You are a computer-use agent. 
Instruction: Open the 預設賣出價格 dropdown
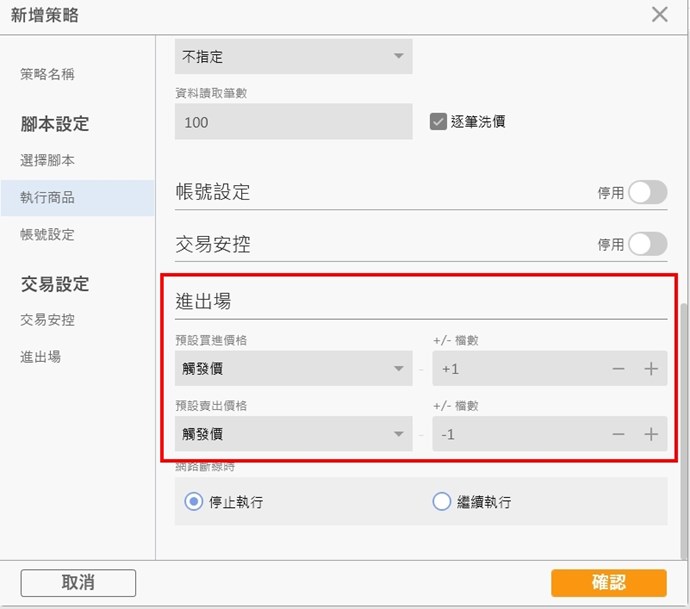[293, 434]
